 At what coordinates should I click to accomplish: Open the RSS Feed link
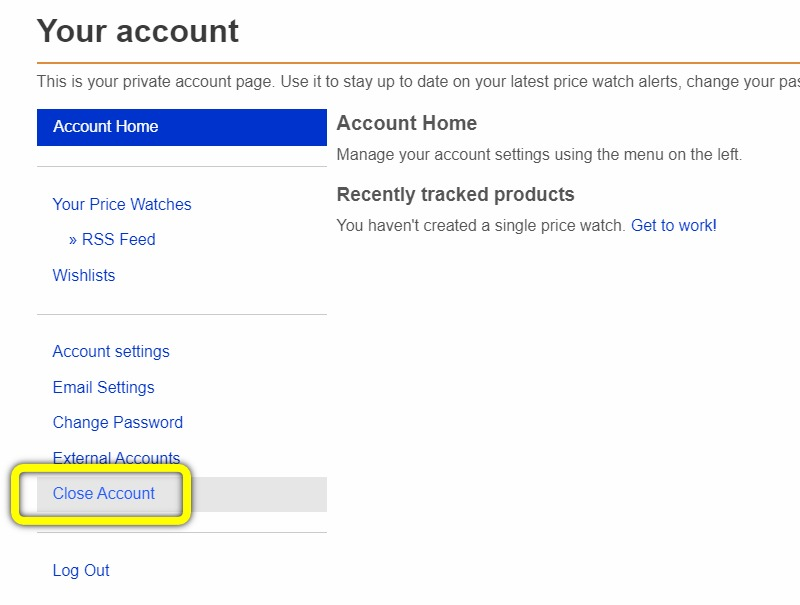pos(118,239)
